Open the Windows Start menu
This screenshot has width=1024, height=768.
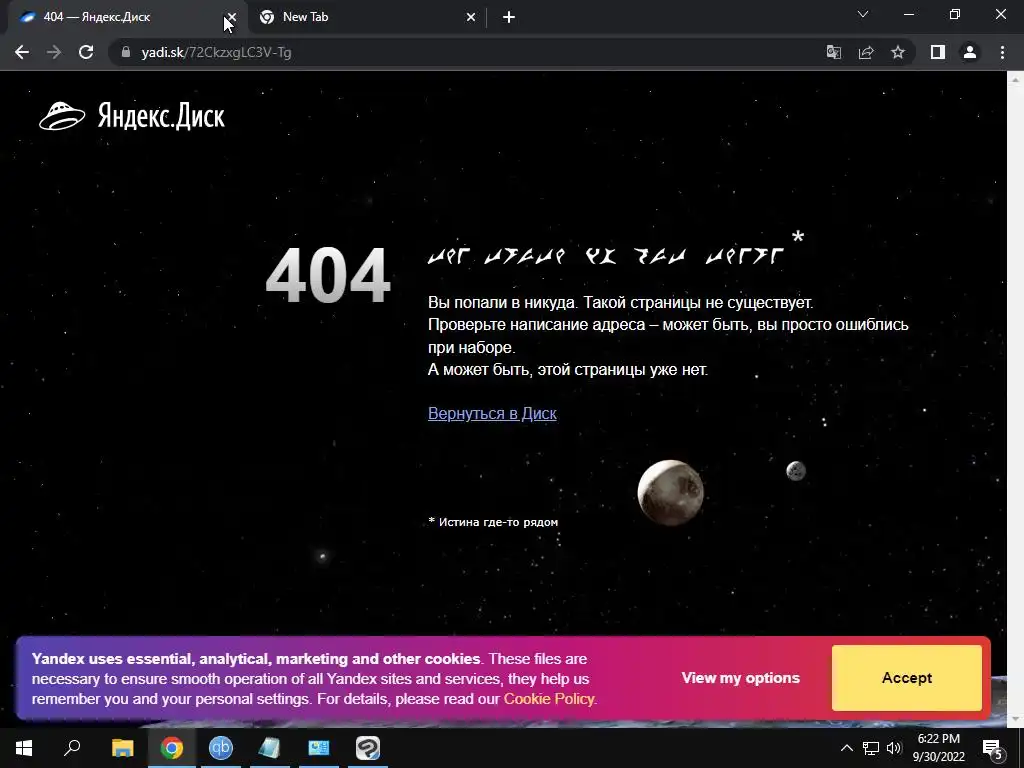coord(24,748)
